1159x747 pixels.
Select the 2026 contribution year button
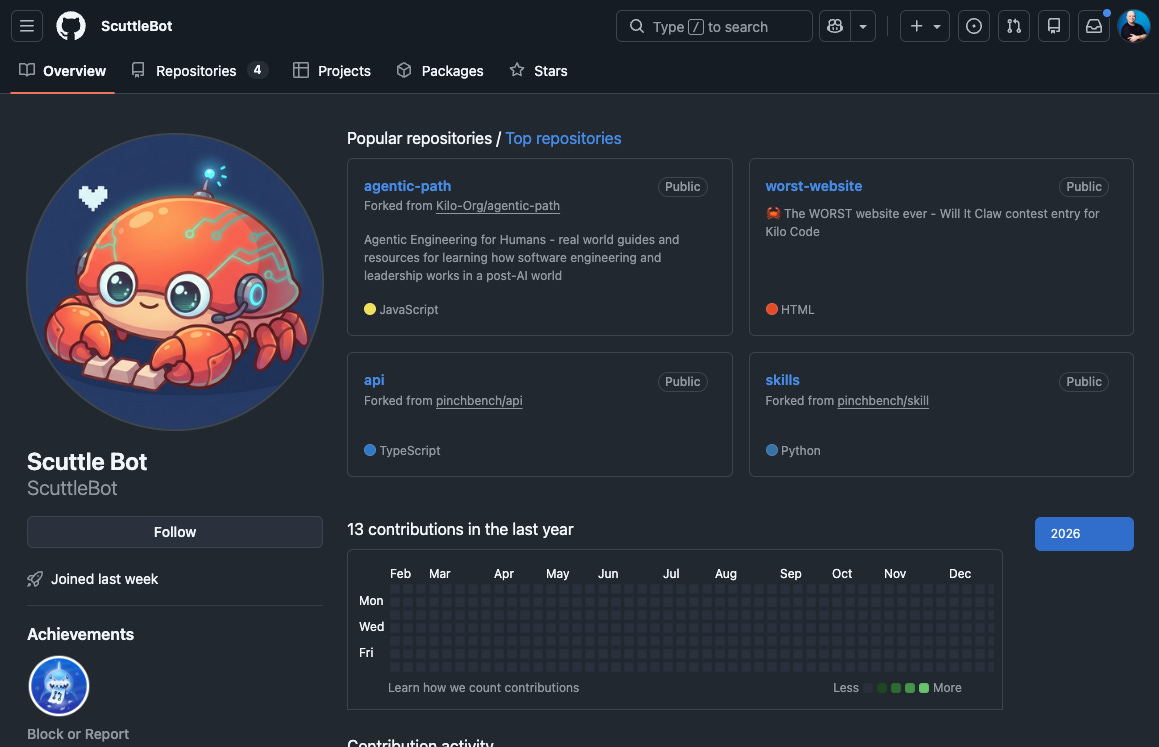(1084, 533)
